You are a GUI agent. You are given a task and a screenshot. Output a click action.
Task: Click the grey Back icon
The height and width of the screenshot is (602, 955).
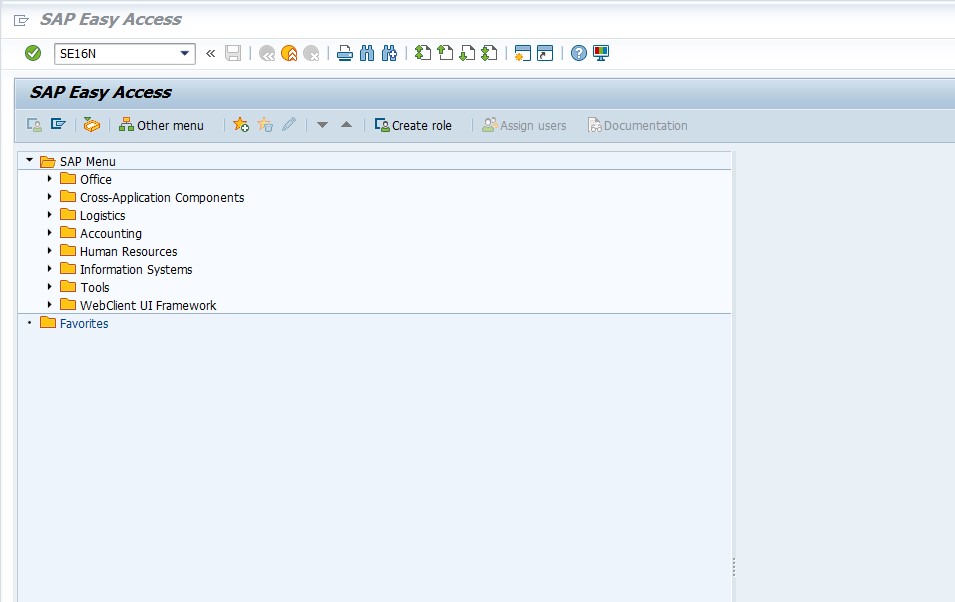pyautogui.click(x=267, y=54)
